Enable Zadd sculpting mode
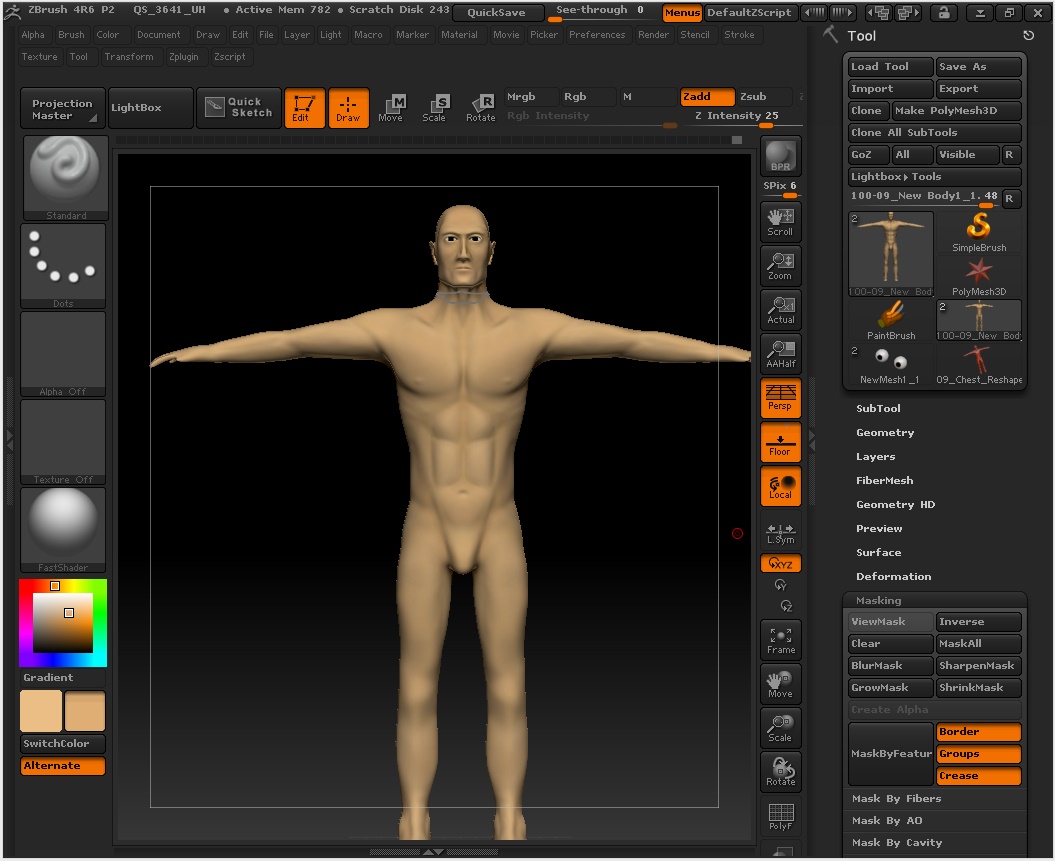Viewport: 1055px width, 861px height. (707, 97)
